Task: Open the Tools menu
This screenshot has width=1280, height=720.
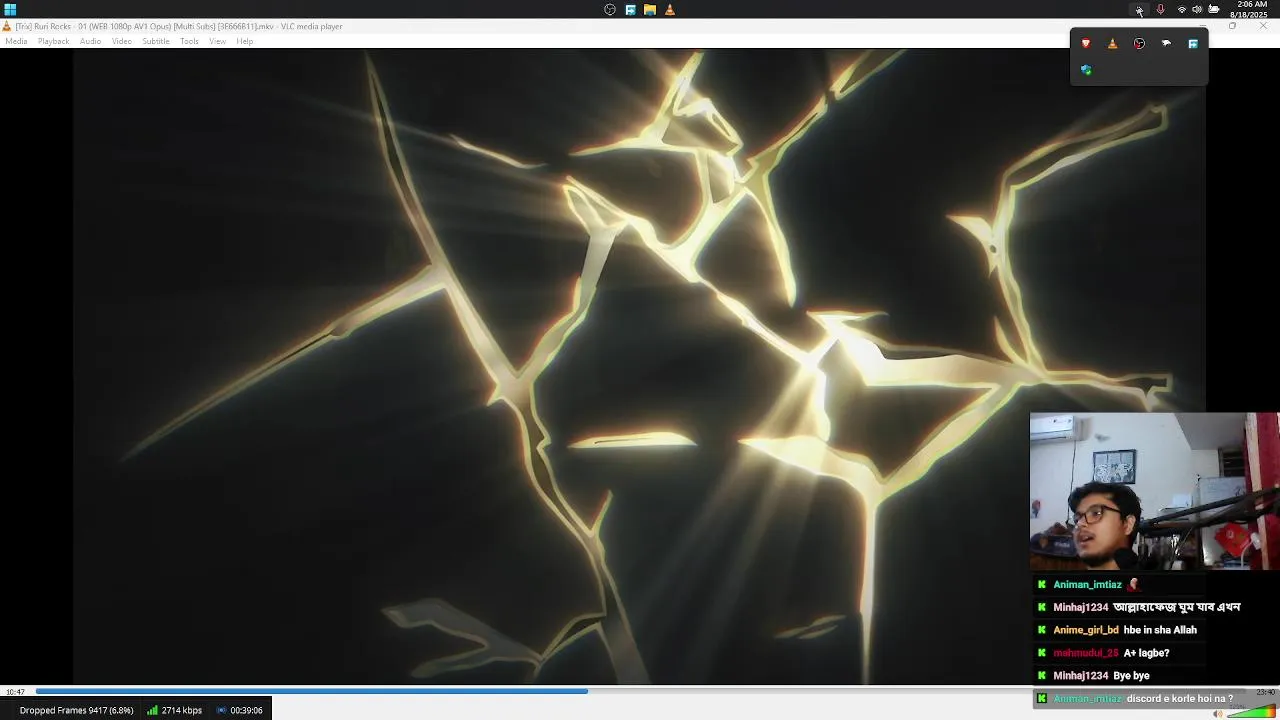Action: (189, 41)
